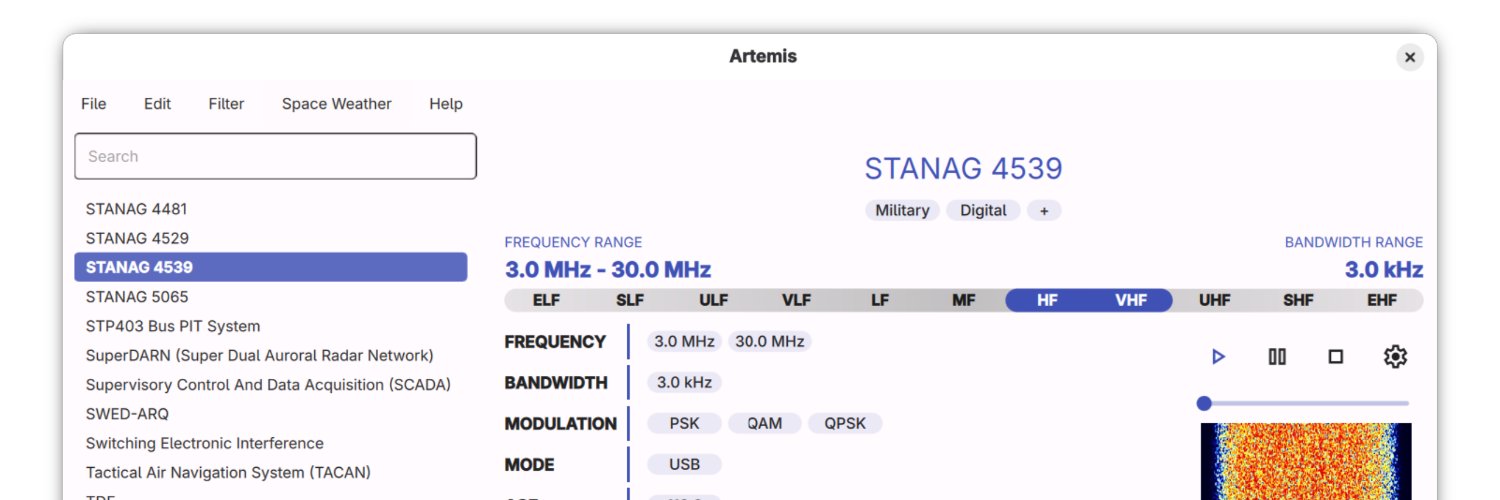The image size is (1500, 500).
Task: Select SuperDARN radar network entry
Action: pyautogui.click(x=271, y=355)
